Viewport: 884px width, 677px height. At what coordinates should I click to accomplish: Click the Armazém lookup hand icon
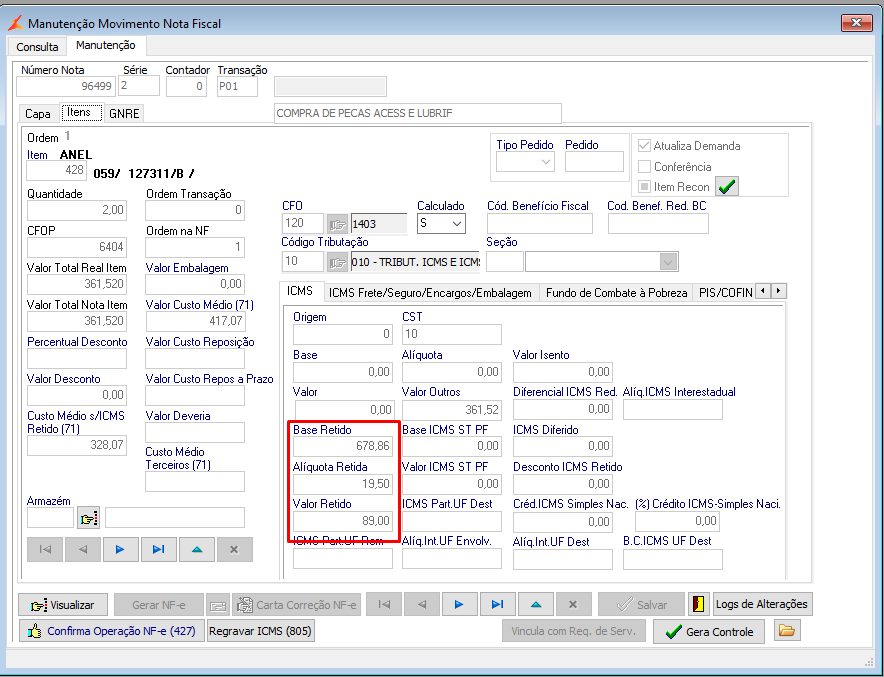coord(89,518)
